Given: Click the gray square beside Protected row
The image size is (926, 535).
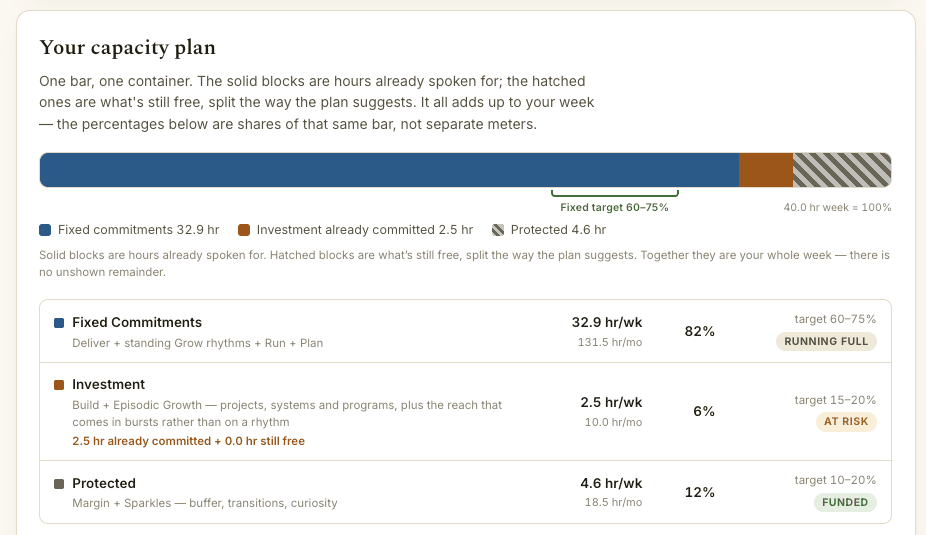Looking at the screenshot, I should click(x=59, y=484).
